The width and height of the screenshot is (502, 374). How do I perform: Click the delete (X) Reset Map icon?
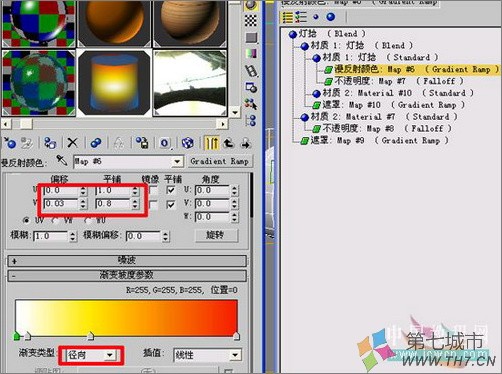click(72, 143)
